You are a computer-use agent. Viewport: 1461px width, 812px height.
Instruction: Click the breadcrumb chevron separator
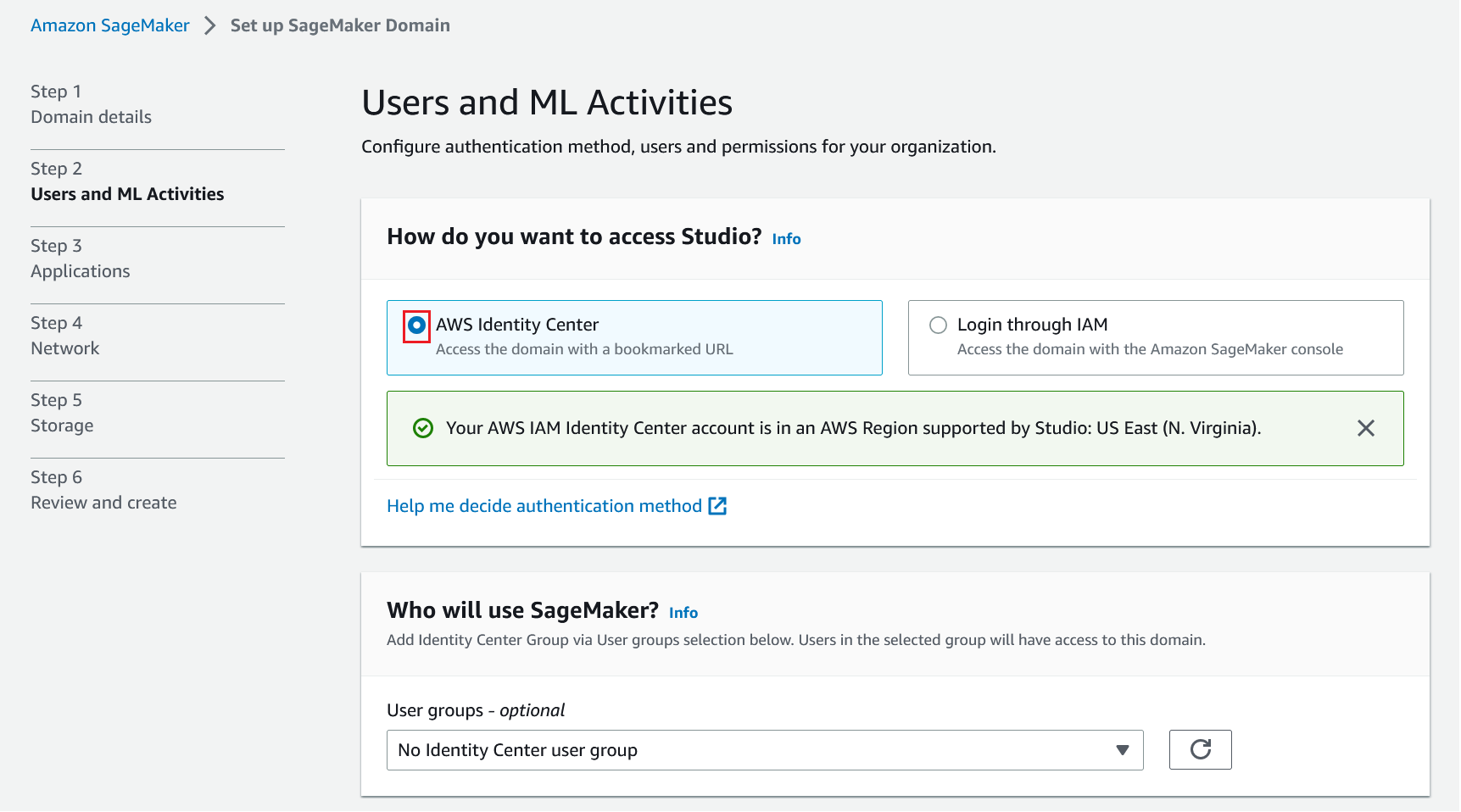[x=210, y=25]
